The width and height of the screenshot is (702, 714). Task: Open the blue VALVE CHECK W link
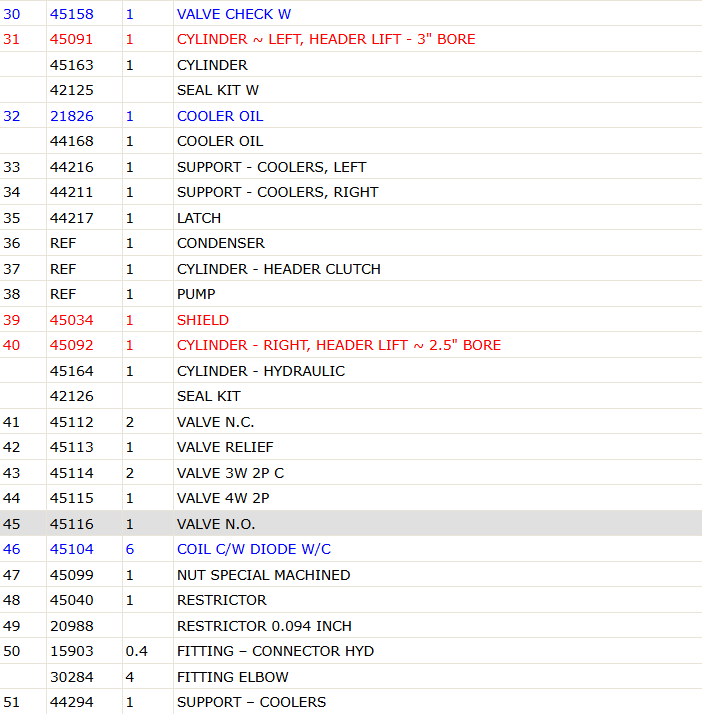click(x=234, y=14)
